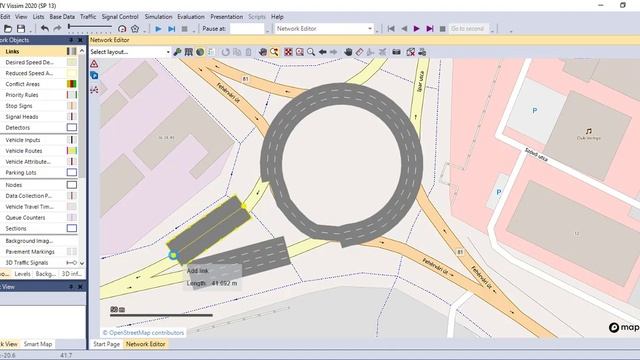Image resolution: width=640 pixels, height=360 pixels.
Task: Click the Pause at input field
Action: (x=247, y=29)
